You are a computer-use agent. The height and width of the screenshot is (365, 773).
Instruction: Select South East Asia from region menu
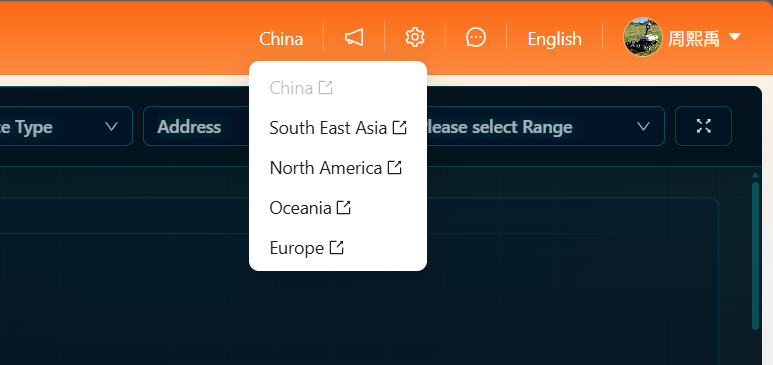click(x=338, y=128)
